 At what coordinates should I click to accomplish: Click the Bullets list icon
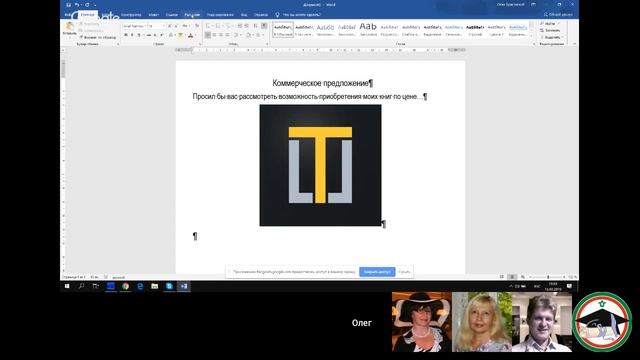[x=208, y=26]
